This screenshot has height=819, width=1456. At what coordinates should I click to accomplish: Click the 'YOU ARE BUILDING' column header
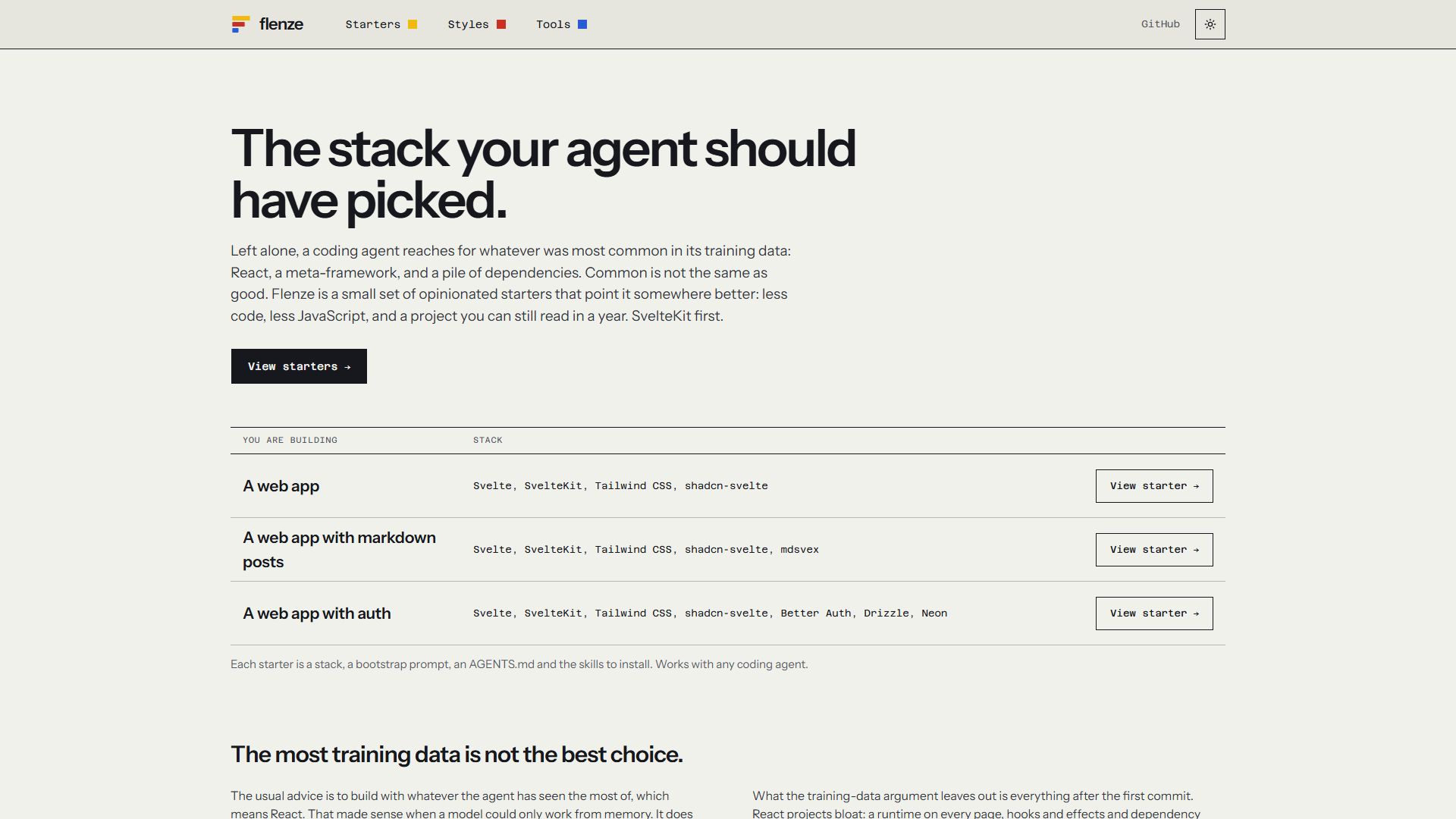[x=290, y=440]
